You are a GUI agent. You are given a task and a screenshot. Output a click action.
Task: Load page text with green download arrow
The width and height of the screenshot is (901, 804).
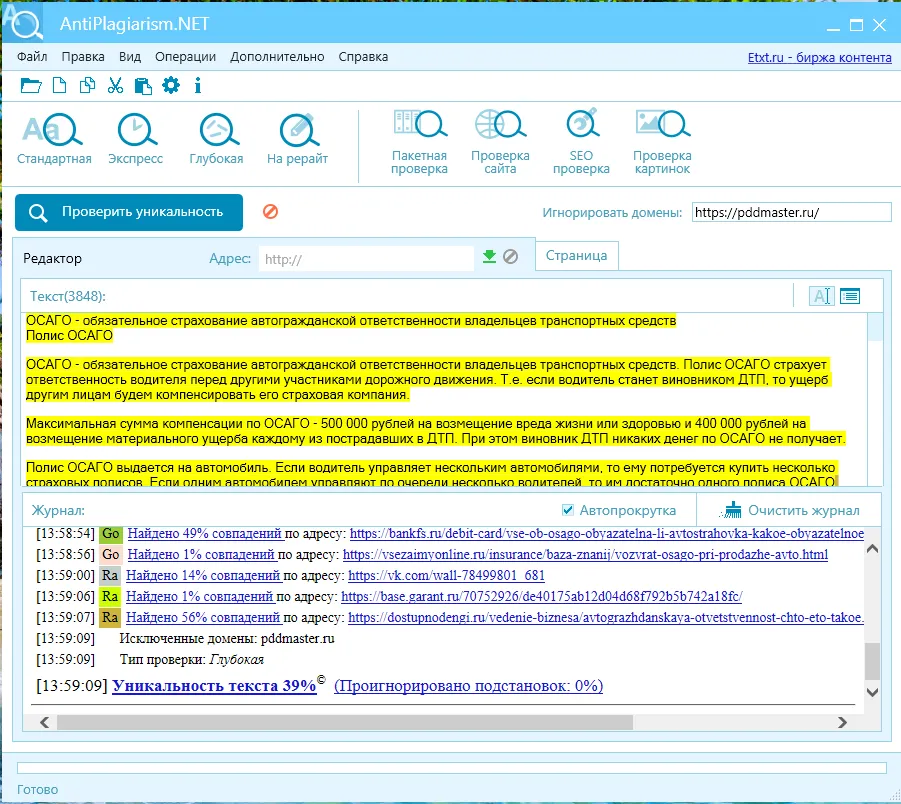[x=489, y=256]
